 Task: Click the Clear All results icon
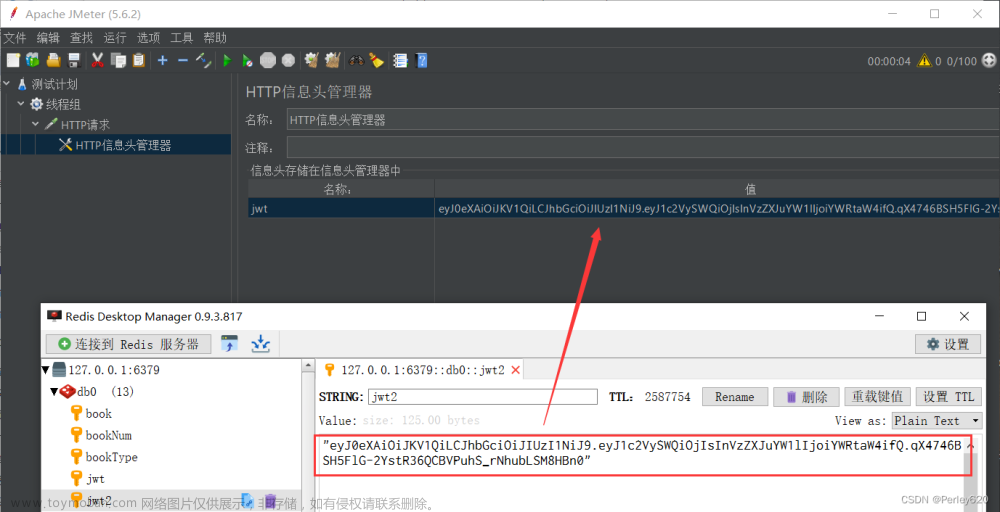click(x=332, y=61)
